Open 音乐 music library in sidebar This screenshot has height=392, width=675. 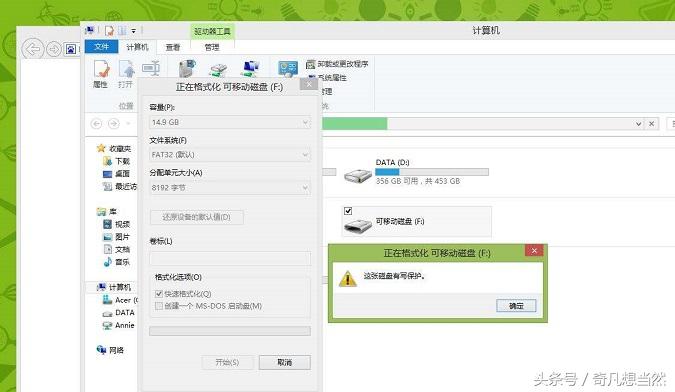(x=116, y=262)
